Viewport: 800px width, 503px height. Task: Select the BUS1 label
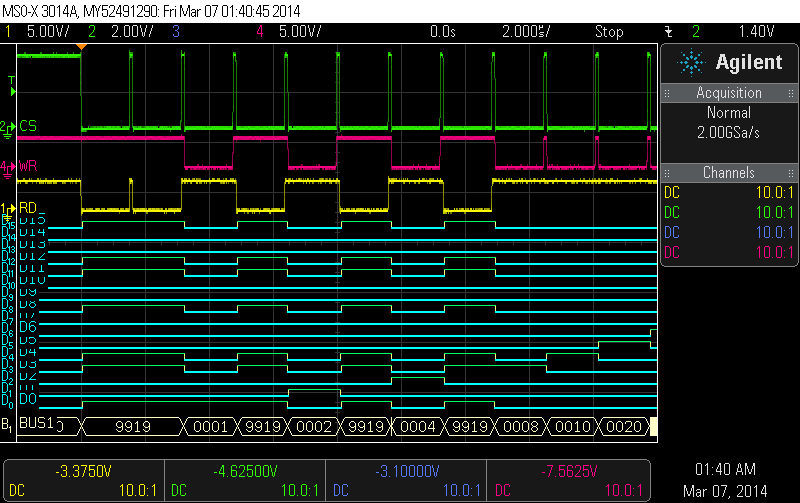[36, 423]
